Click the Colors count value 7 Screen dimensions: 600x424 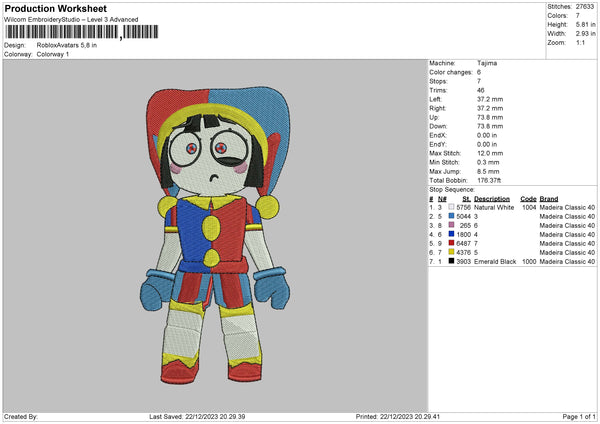(578, 16)
